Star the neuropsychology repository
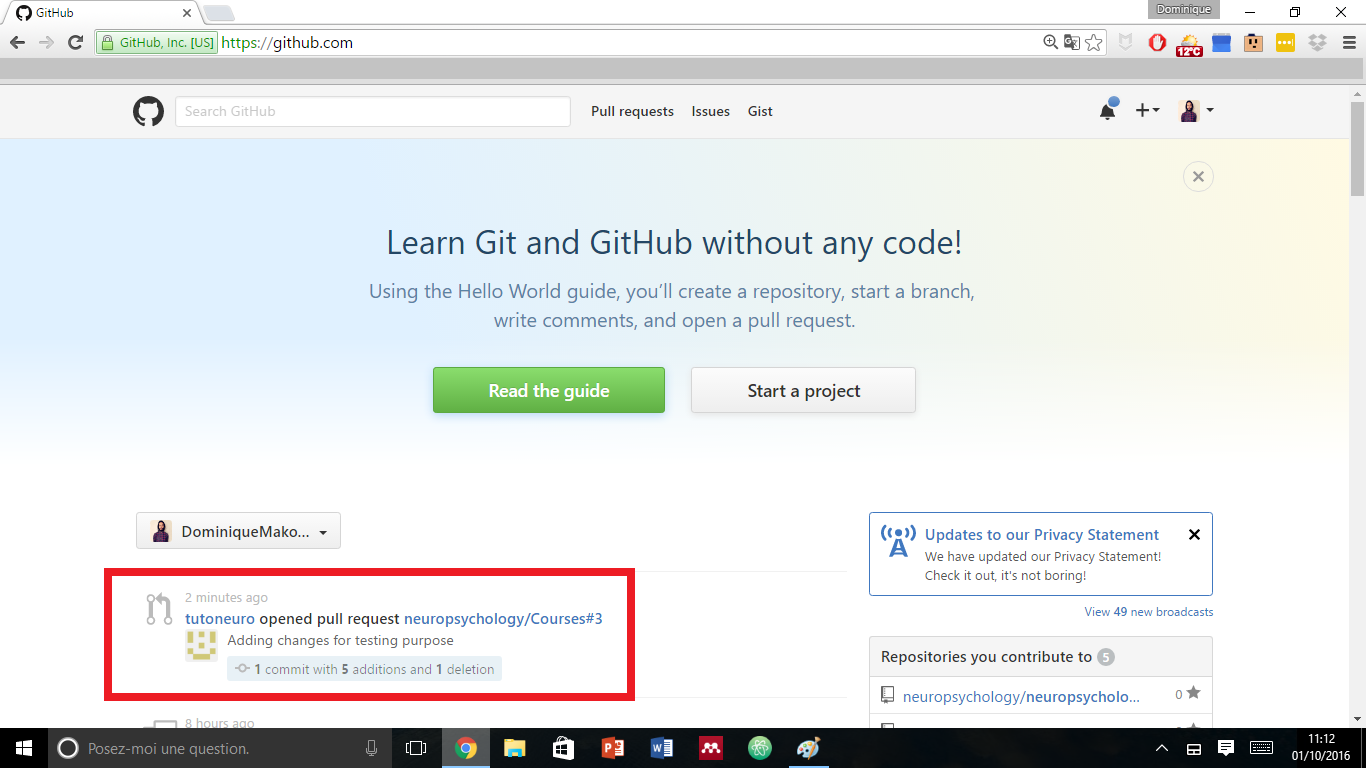Image resolution: width=1366 pixels, height=768 pixels. pyautogui.click(x=1193, y=693)
